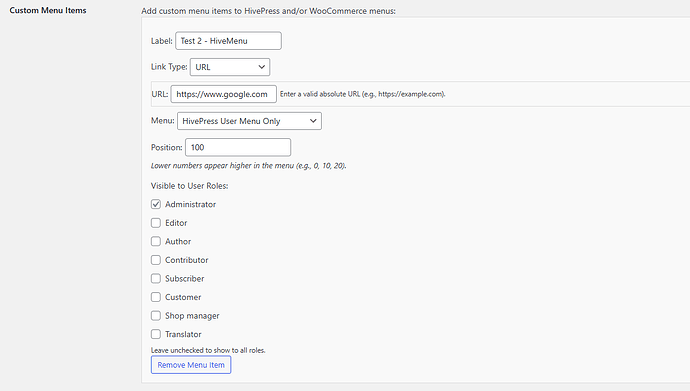Open the Menu dropdown showing HivePress User Menu Only

tap(249, 121)
